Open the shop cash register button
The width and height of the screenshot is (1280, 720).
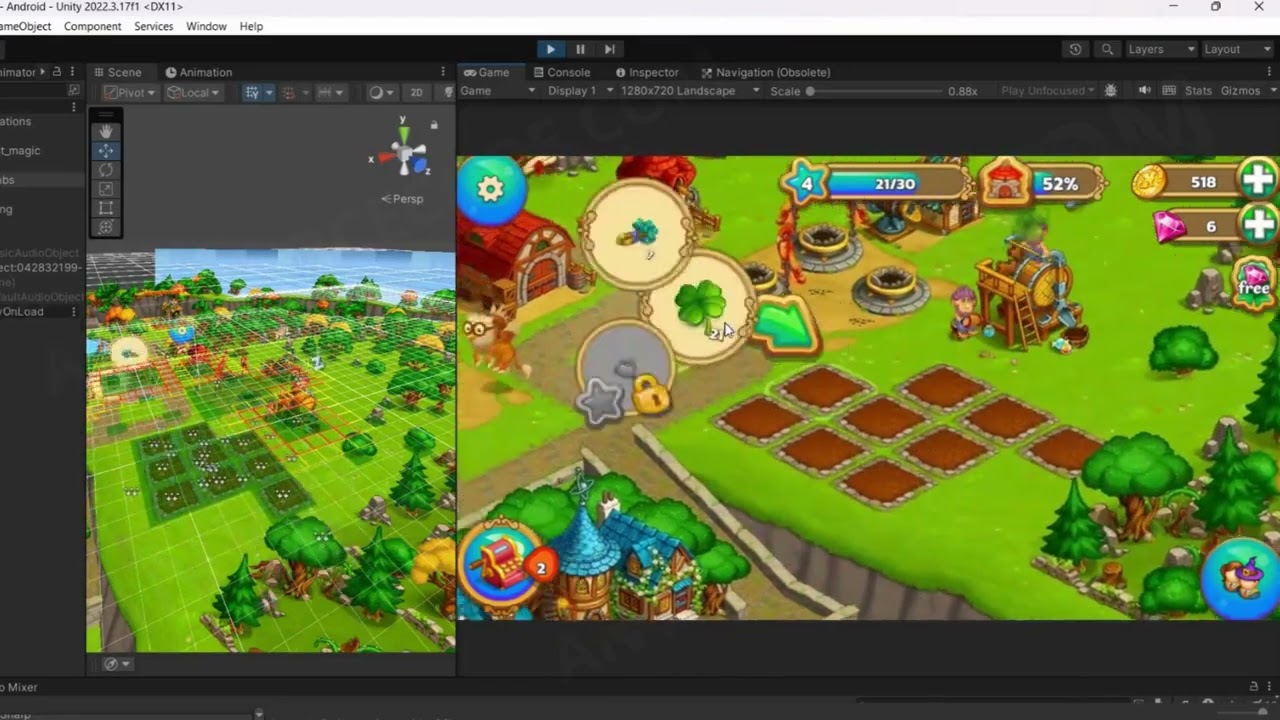click(502, 565)
